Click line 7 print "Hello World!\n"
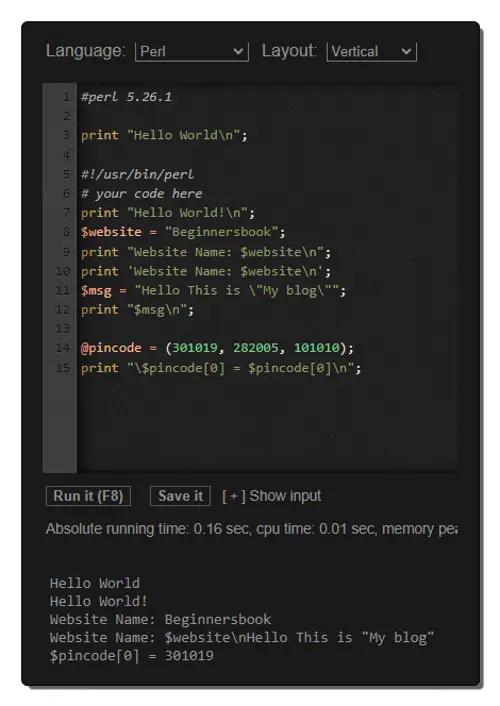 click(x=168, y=213)
